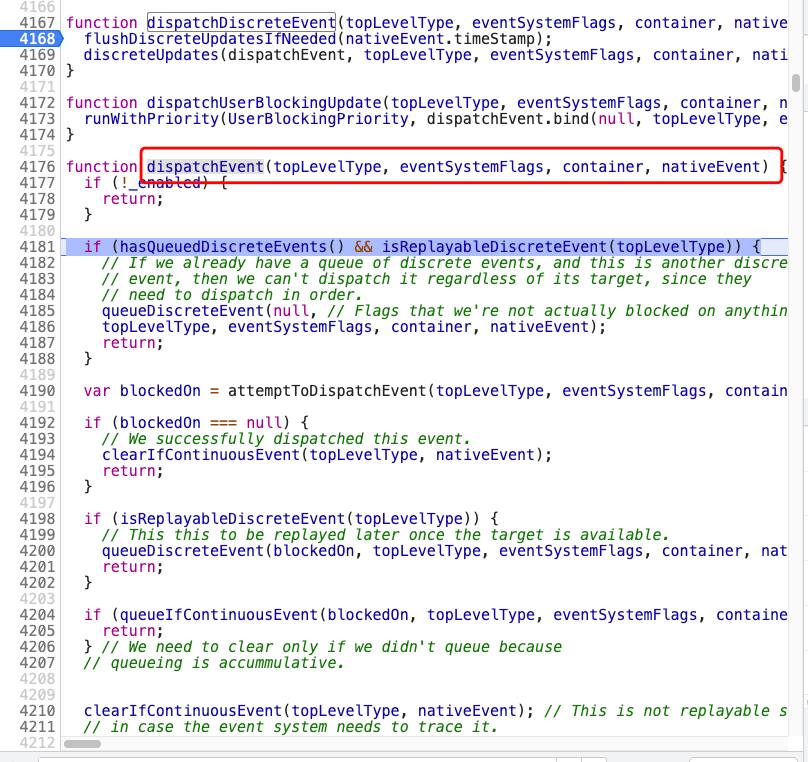The height and width of the screenshot is (762, 808).
Task: Click the horizontal scrollbar thumb at bottom
Action: click(82, 743)
